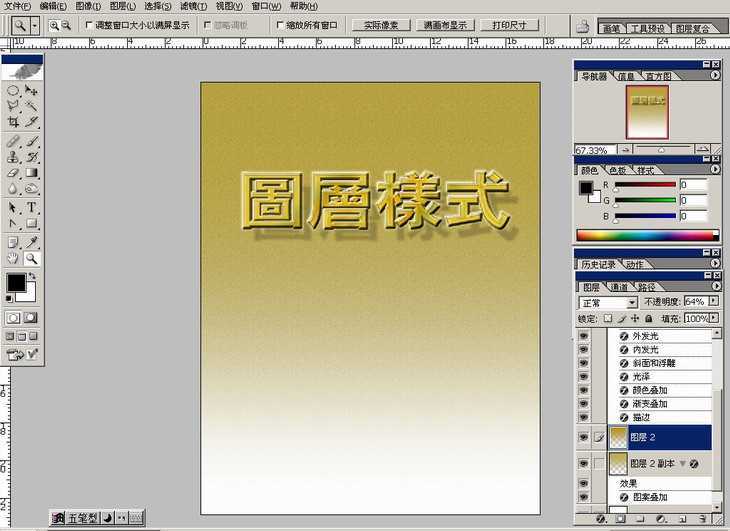
Task: Collapse effects of 图层 2 副本 layer
Action: coord(683,464)
